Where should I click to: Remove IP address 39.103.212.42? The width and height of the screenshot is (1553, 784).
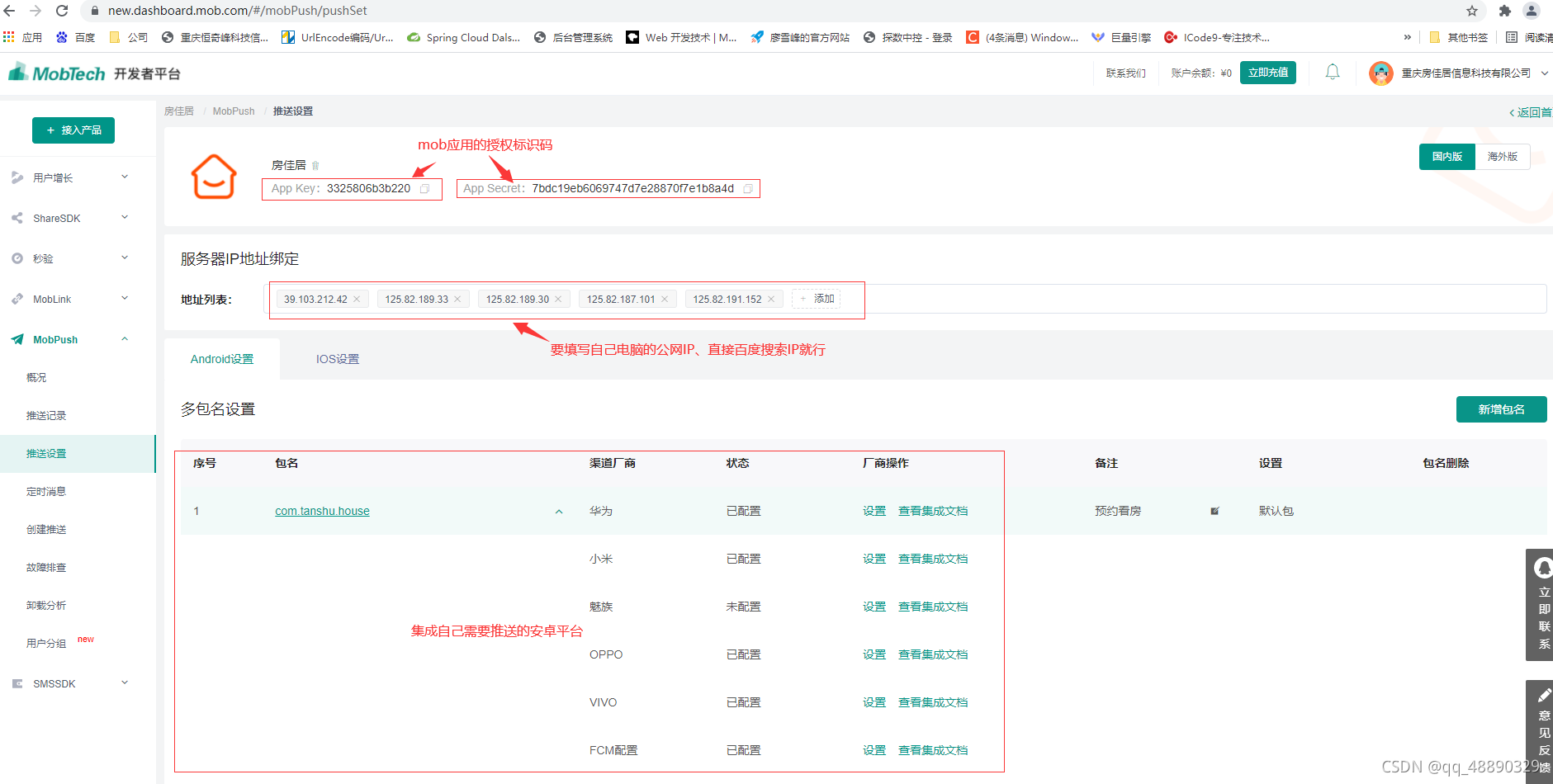click(x=357, y=300)
